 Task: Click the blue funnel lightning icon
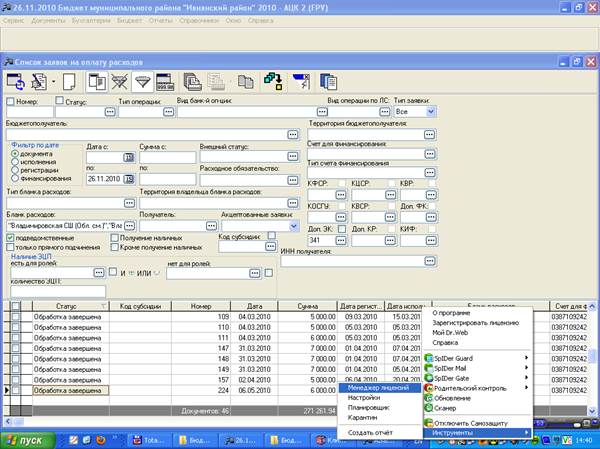coord(301,82)
